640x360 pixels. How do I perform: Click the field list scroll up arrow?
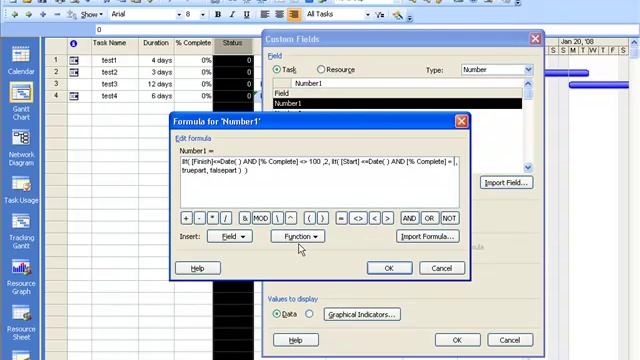(x=528, y=84)
